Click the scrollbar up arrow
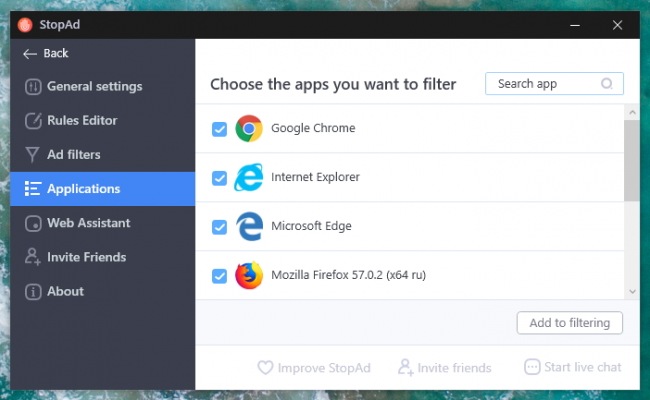650x400 pixels. (632, 112)
